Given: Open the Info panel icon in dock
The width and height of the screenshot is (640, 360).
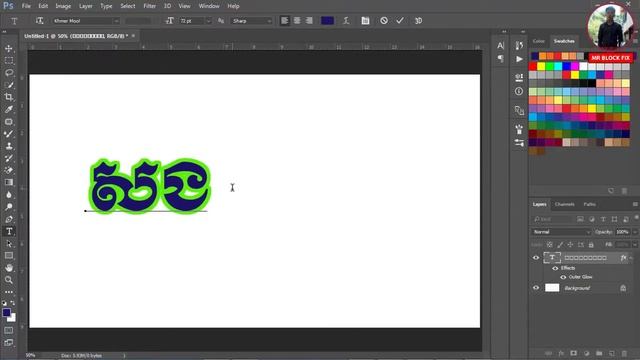Looking at the screenshot, I should click(519, 91).
